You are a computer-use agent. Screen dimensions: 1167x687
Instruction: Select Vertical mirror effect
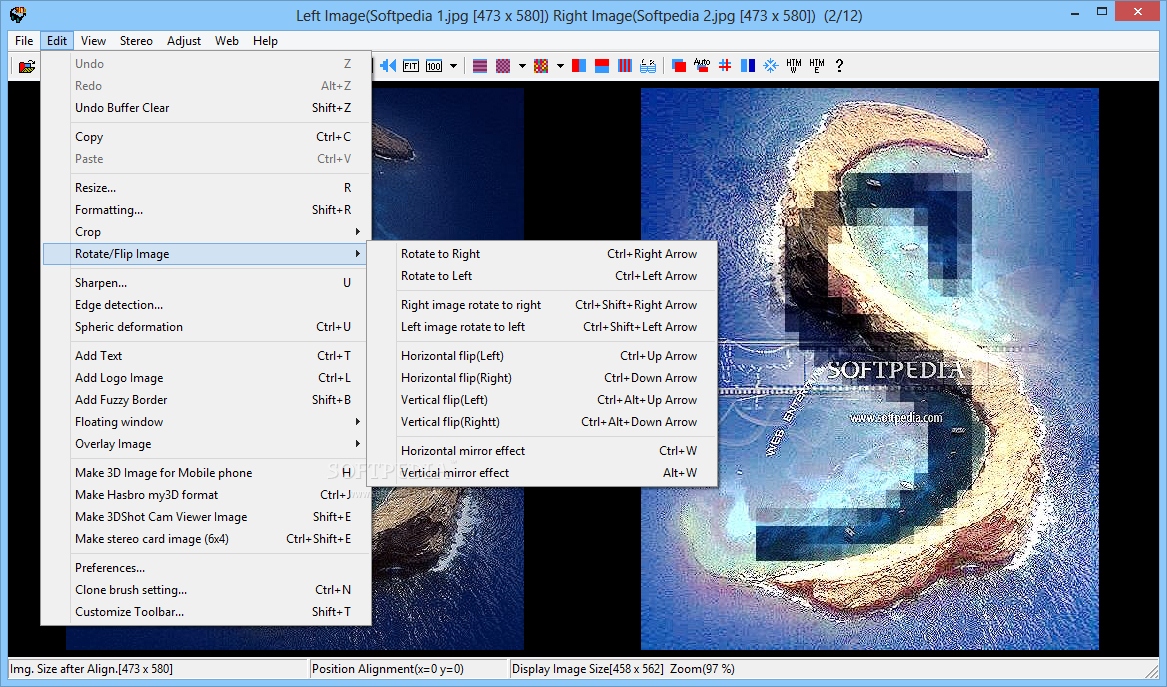tap(543, 473)
